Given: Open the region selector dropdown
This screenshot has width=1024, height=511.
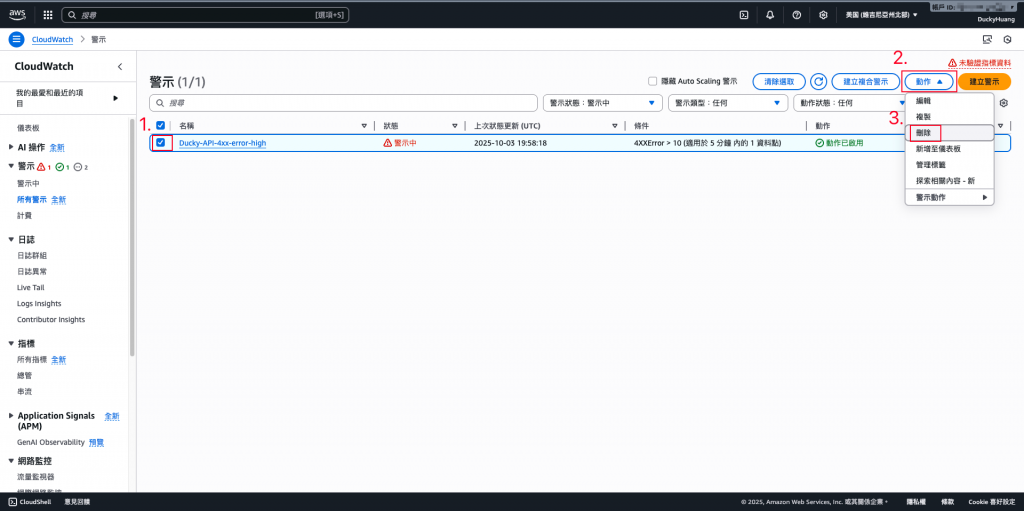Looking at the screenshot, I should (882, 14).
